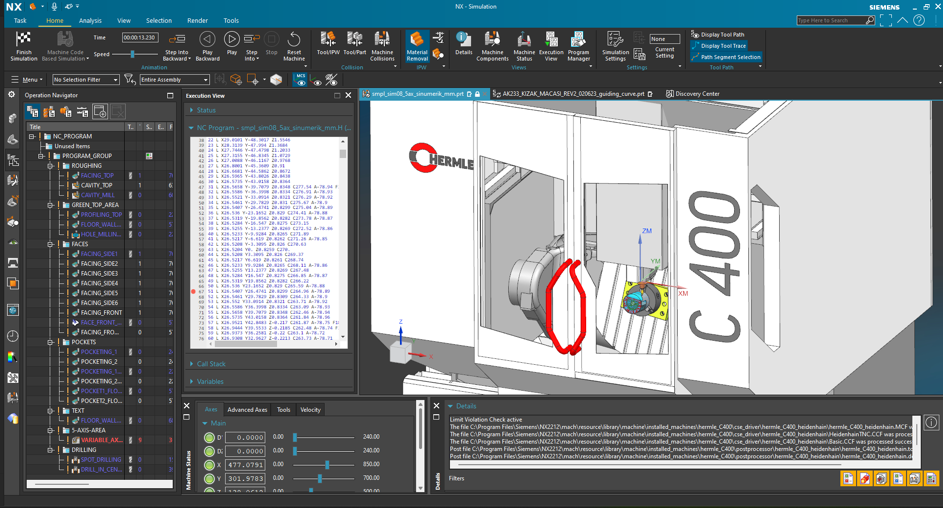Adjust the simulation Speed slider
The width and height of the screenshot is (943, 508).
click(132, 54)
